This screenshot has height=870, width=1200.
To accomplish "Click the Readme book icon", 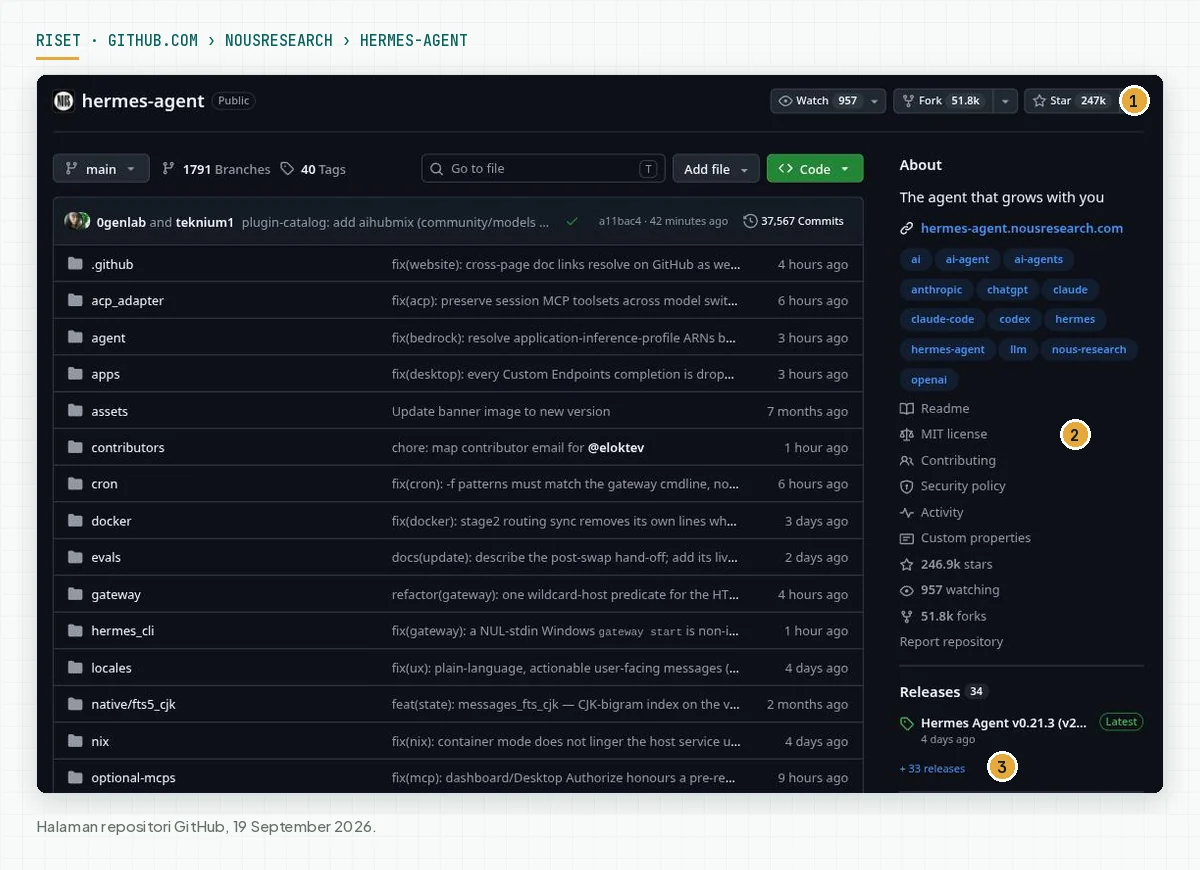I will click(x=907, y=408).
